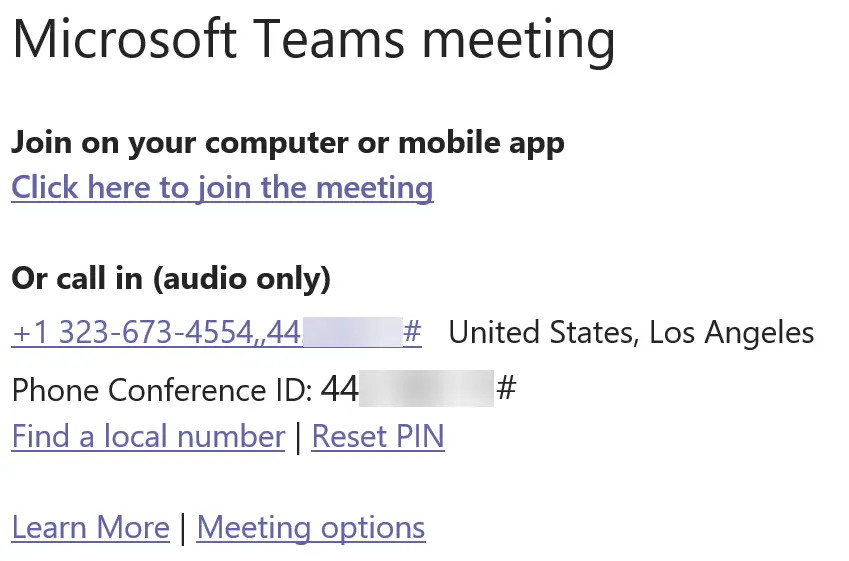849x561 pixels.
Task: Click the separator bar before 'Meeting options'
Action: click(x=183, y=529)
